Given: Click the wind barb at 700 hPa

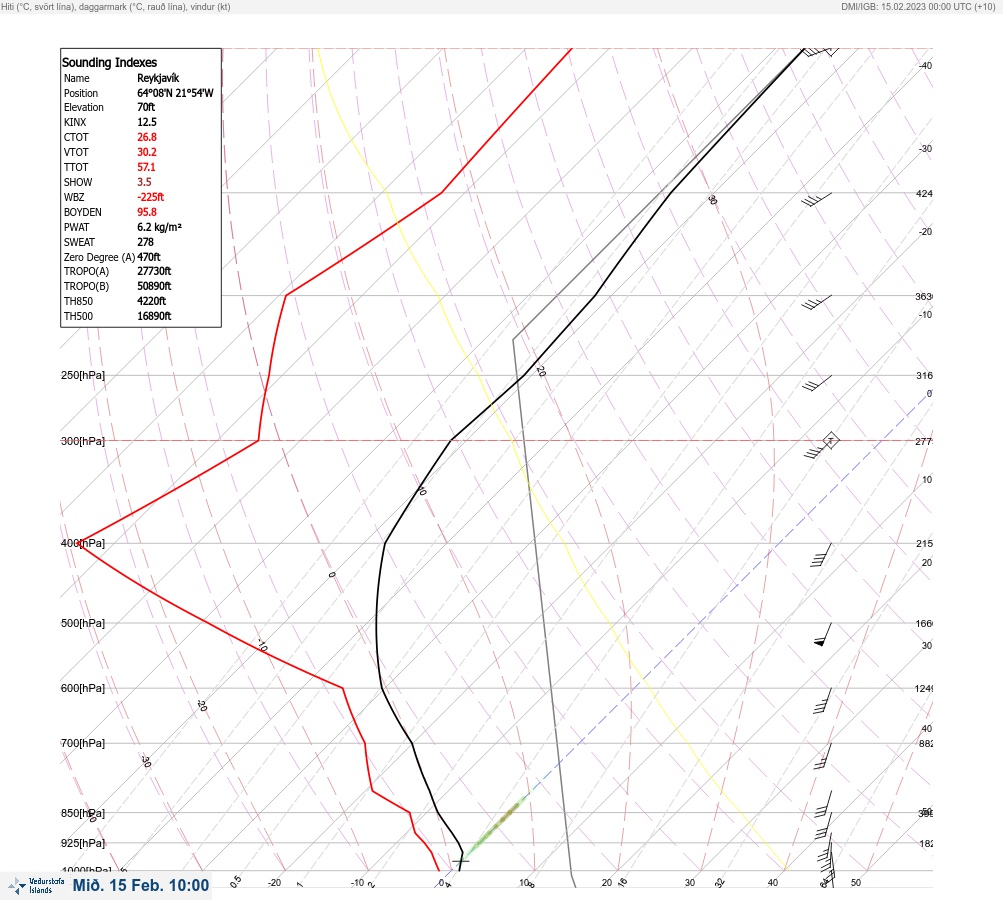Looking at the screenshot, I should click(823, 756).
